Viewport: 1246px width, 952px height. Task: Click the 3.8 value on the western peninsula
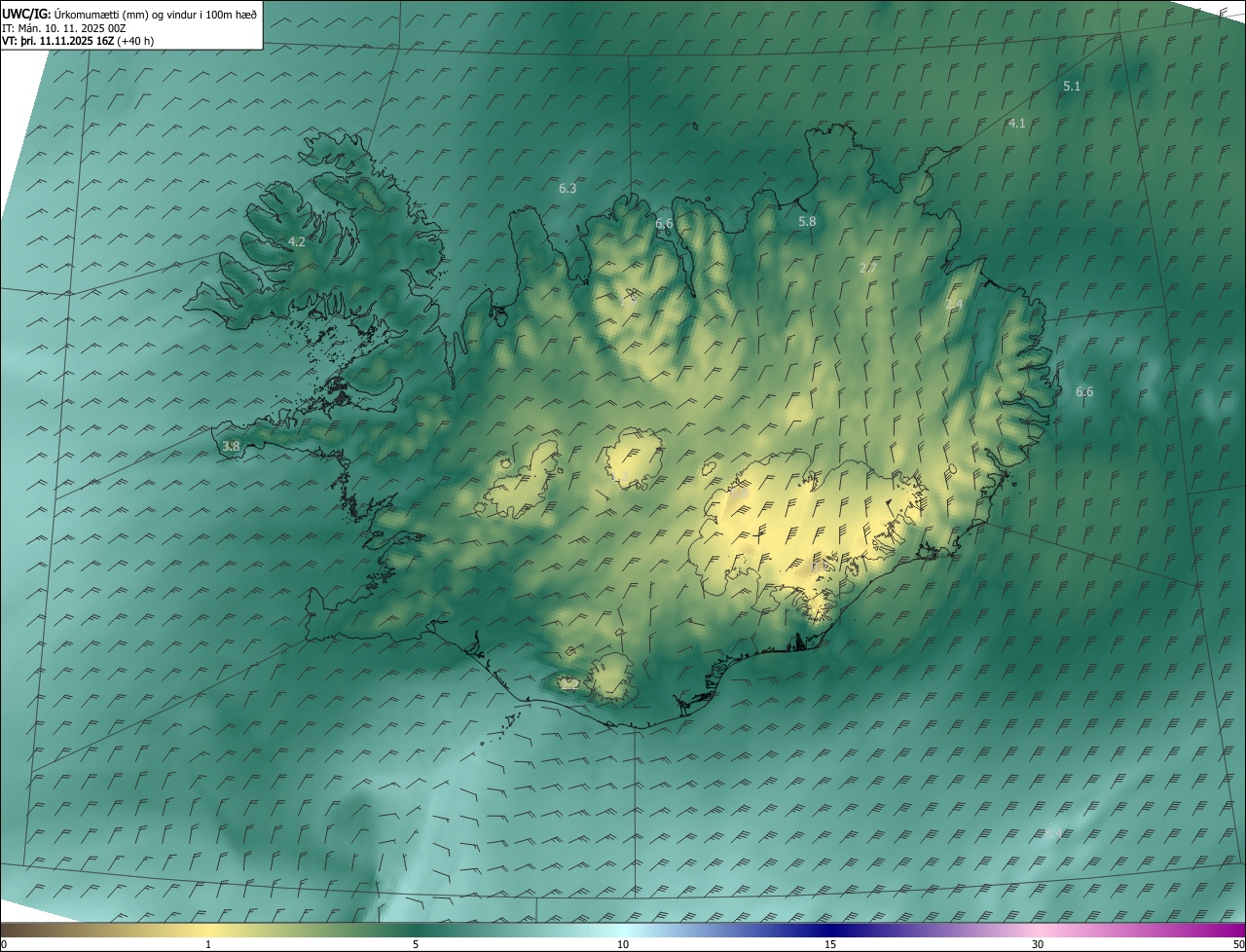pos(231,447)
